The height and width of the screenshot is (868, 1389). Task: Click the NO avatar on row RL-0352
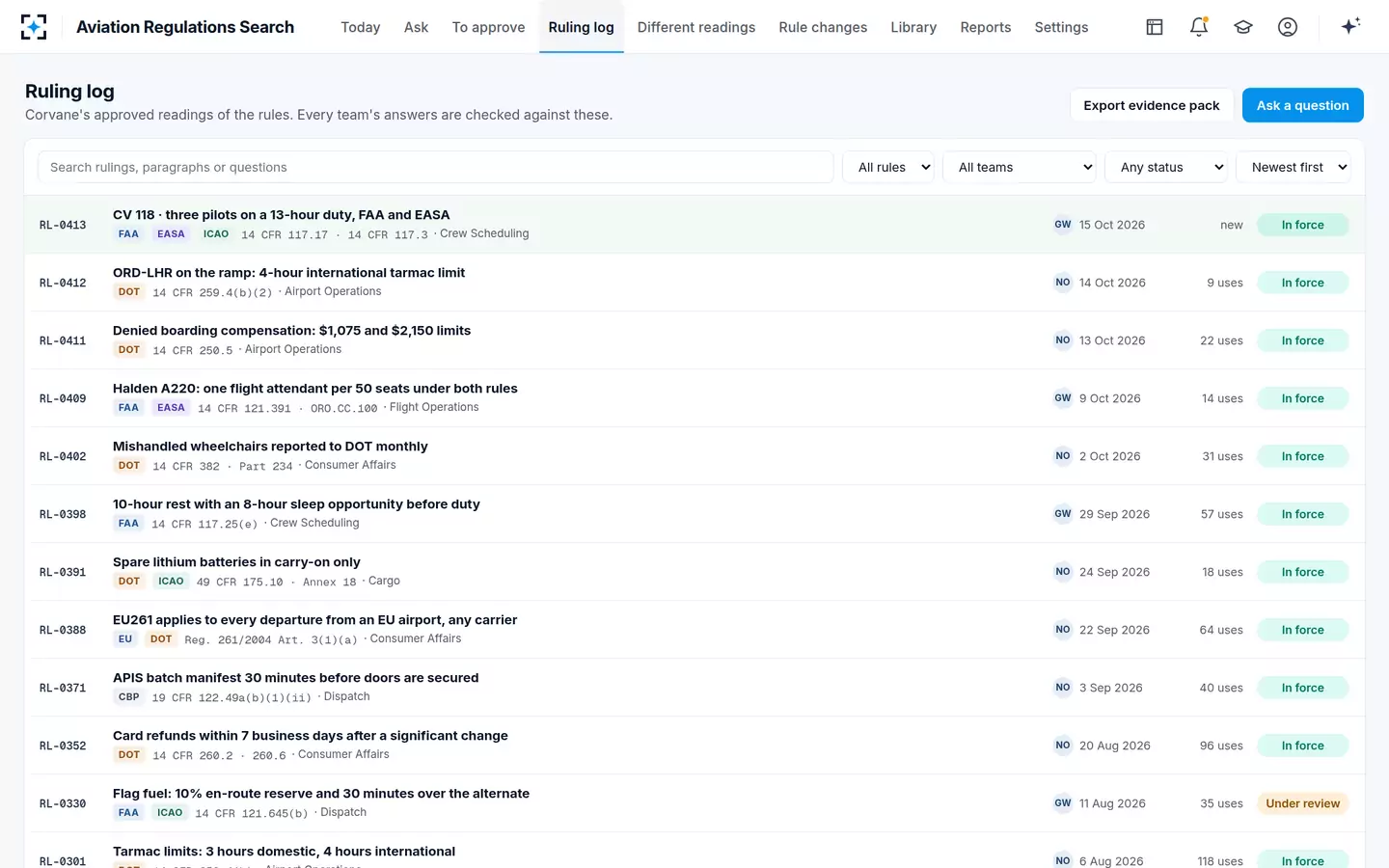(x=1063, y=746)
